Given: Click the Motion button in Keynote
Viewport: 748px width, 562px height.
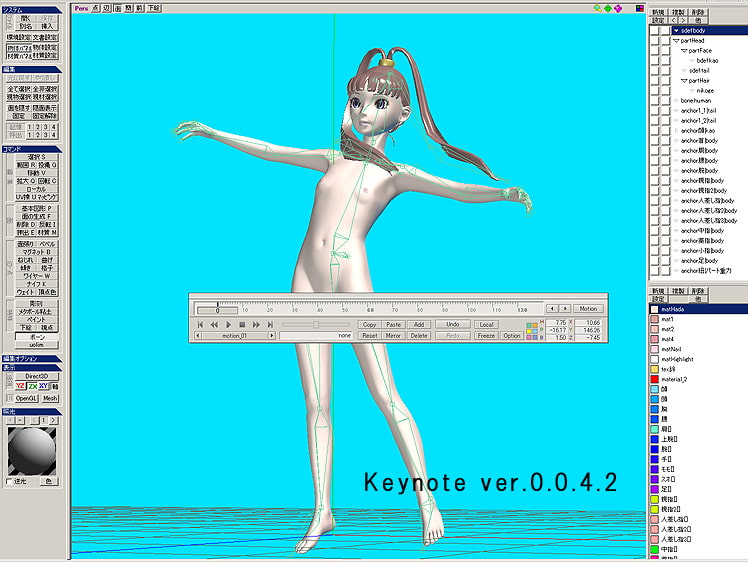Looking at the screenshot, I should (588, 309).
